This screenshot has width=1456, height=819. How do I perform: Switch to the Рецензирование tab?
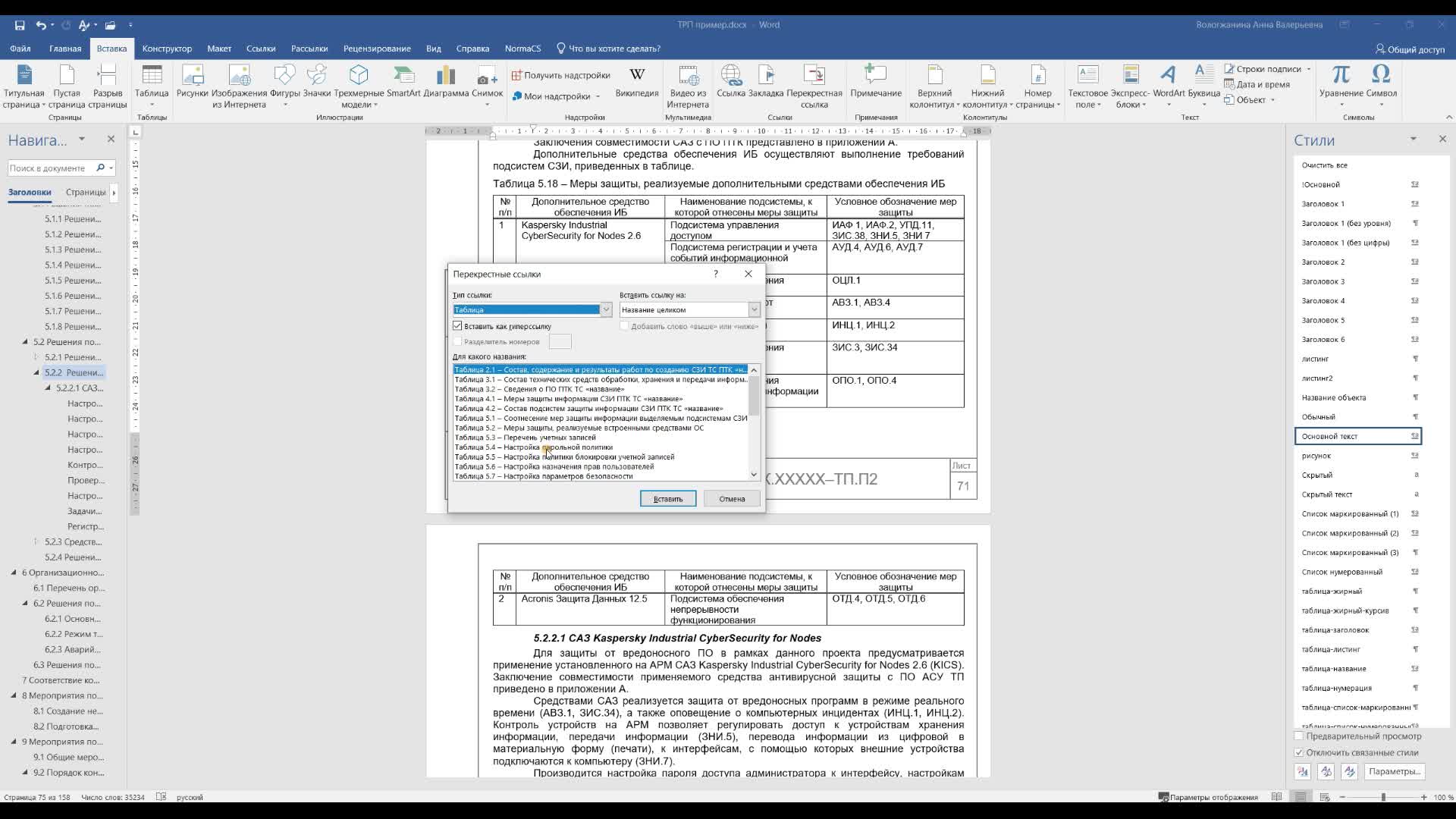tap(377, 49)
